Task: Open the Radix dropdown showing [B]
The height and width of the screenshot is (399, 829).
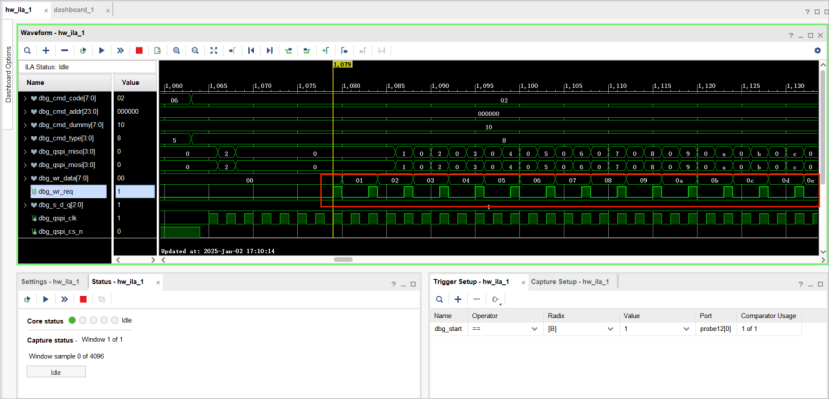Action: click(611, 329)
